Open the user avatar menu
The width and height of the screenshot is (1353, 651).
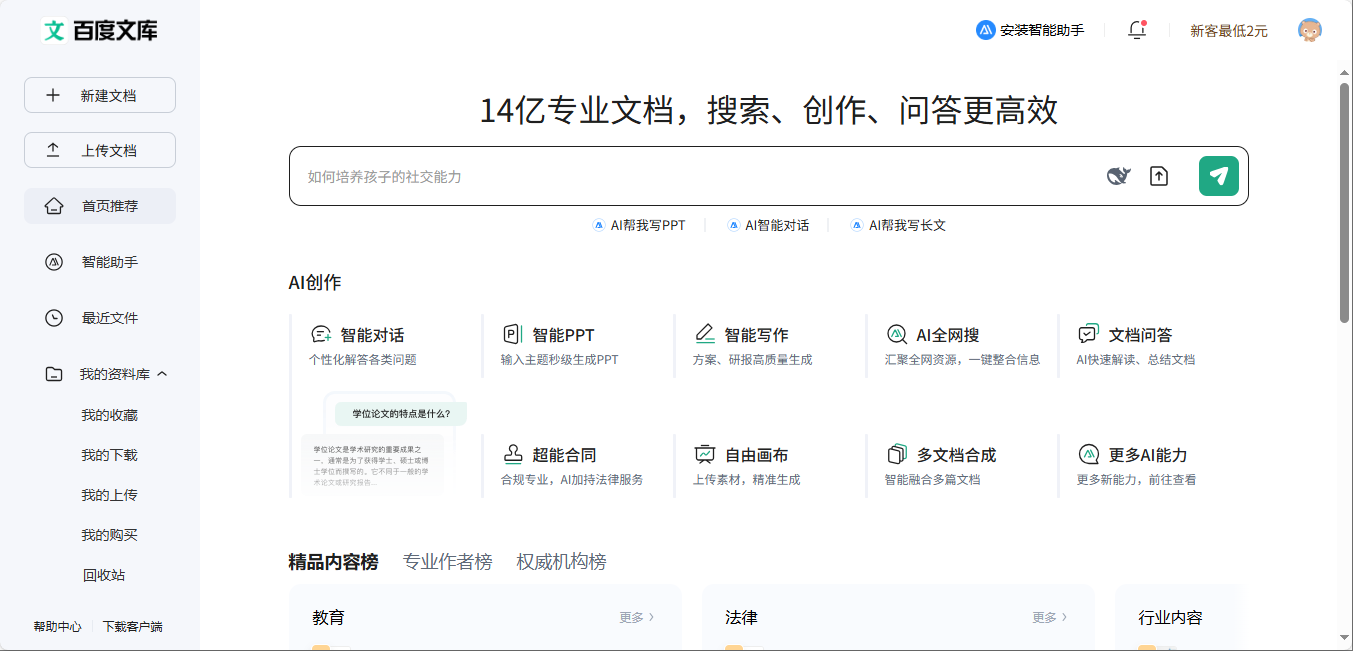coord(1310,30)
